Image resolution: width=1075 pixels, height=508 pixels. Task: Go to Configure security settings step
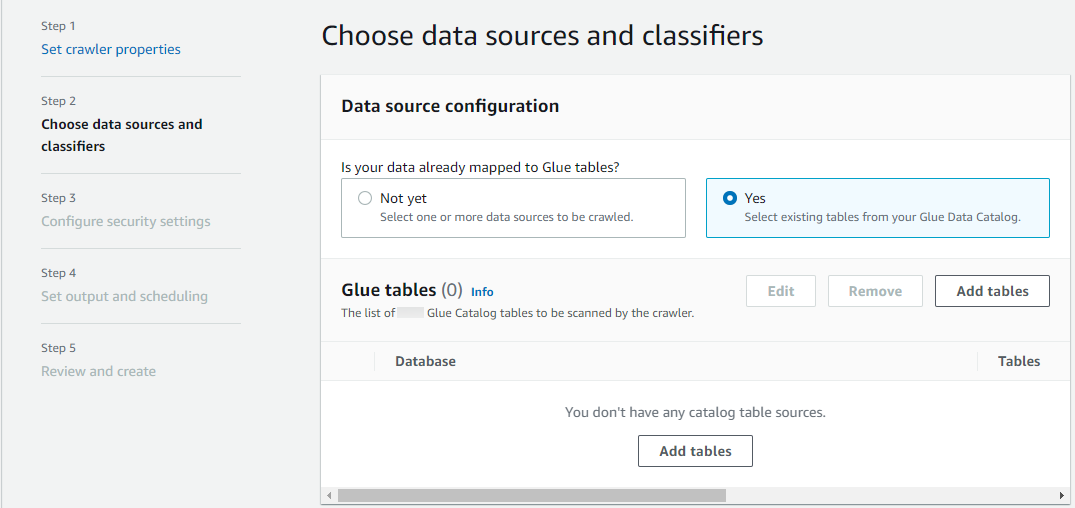[126, 221]
